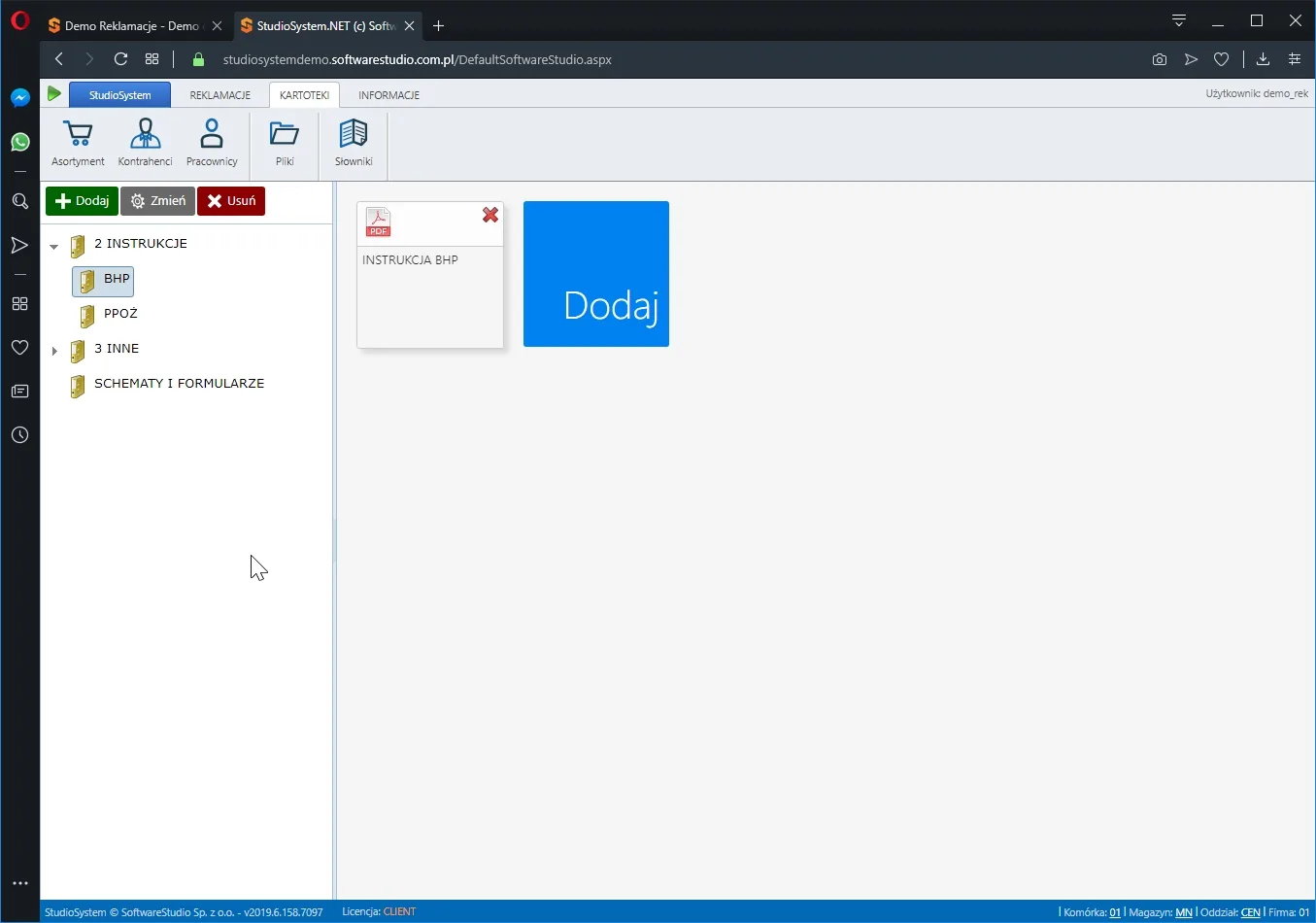The image size is (1316, 923).
Task: Open the Asortyment cart icon
Action: click(78, 144)
